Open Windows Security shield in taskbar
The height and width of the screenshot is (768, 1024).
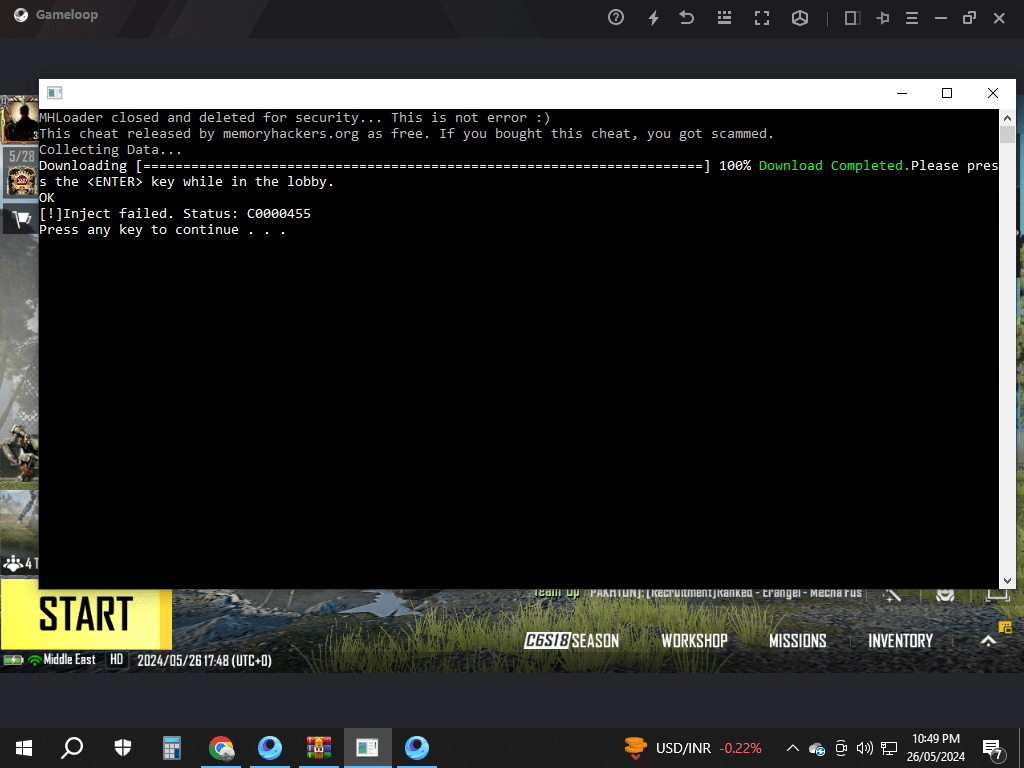[123, 748]
